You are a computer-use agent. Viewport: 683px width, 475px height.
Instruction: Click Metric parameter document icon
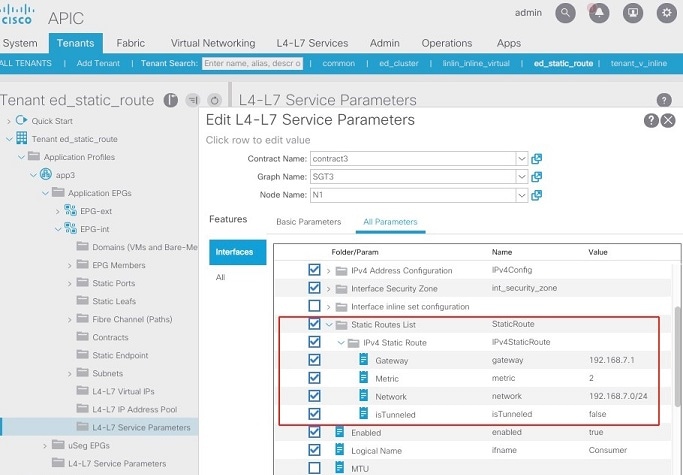tap(363, 377)
